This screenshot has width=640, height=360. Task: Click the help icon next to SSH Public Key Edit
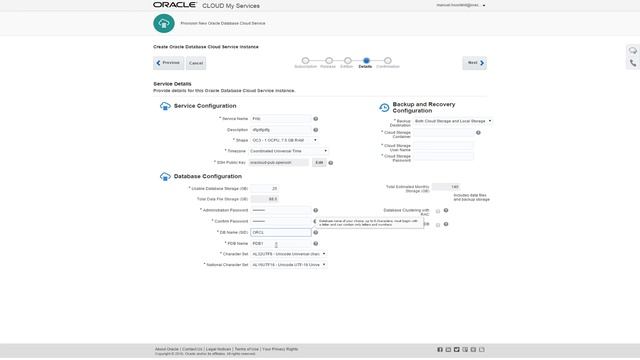tap(331, 163)
